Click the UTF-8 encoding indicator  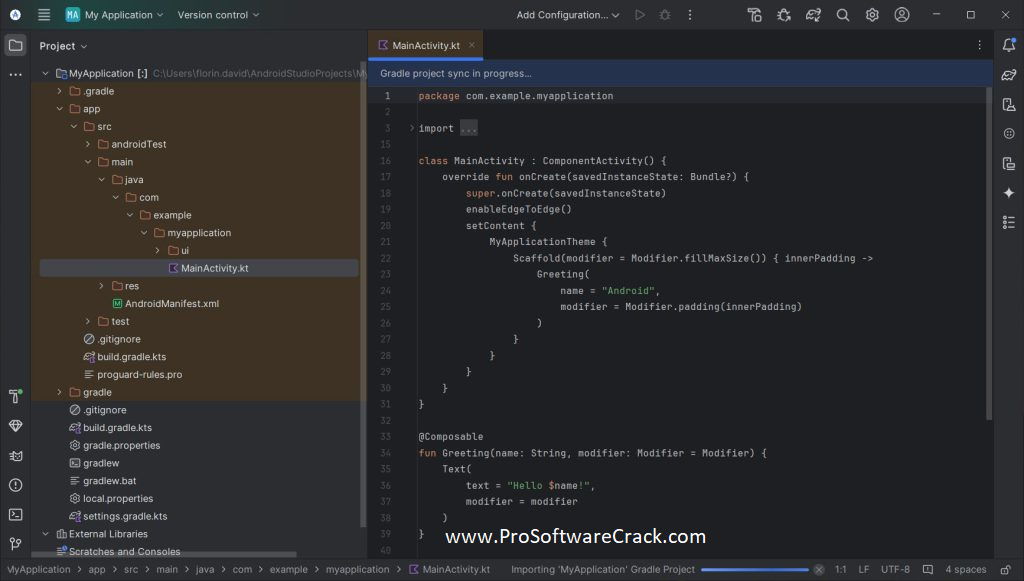[x=895, y=569]
